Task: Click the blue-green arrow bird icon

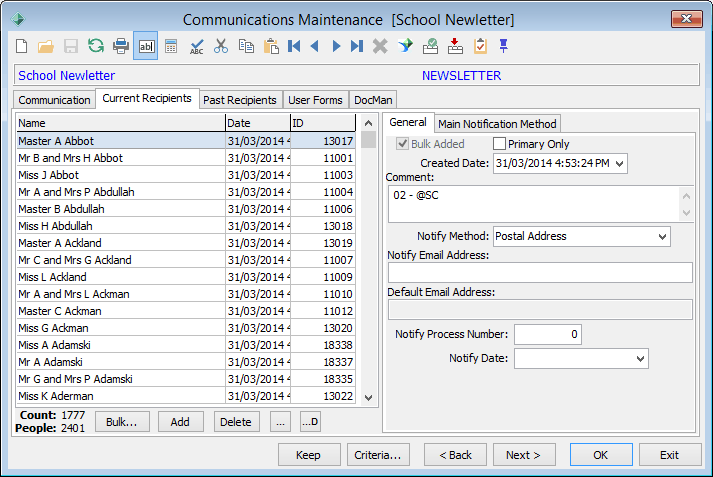Action: [x=405, y=46]
